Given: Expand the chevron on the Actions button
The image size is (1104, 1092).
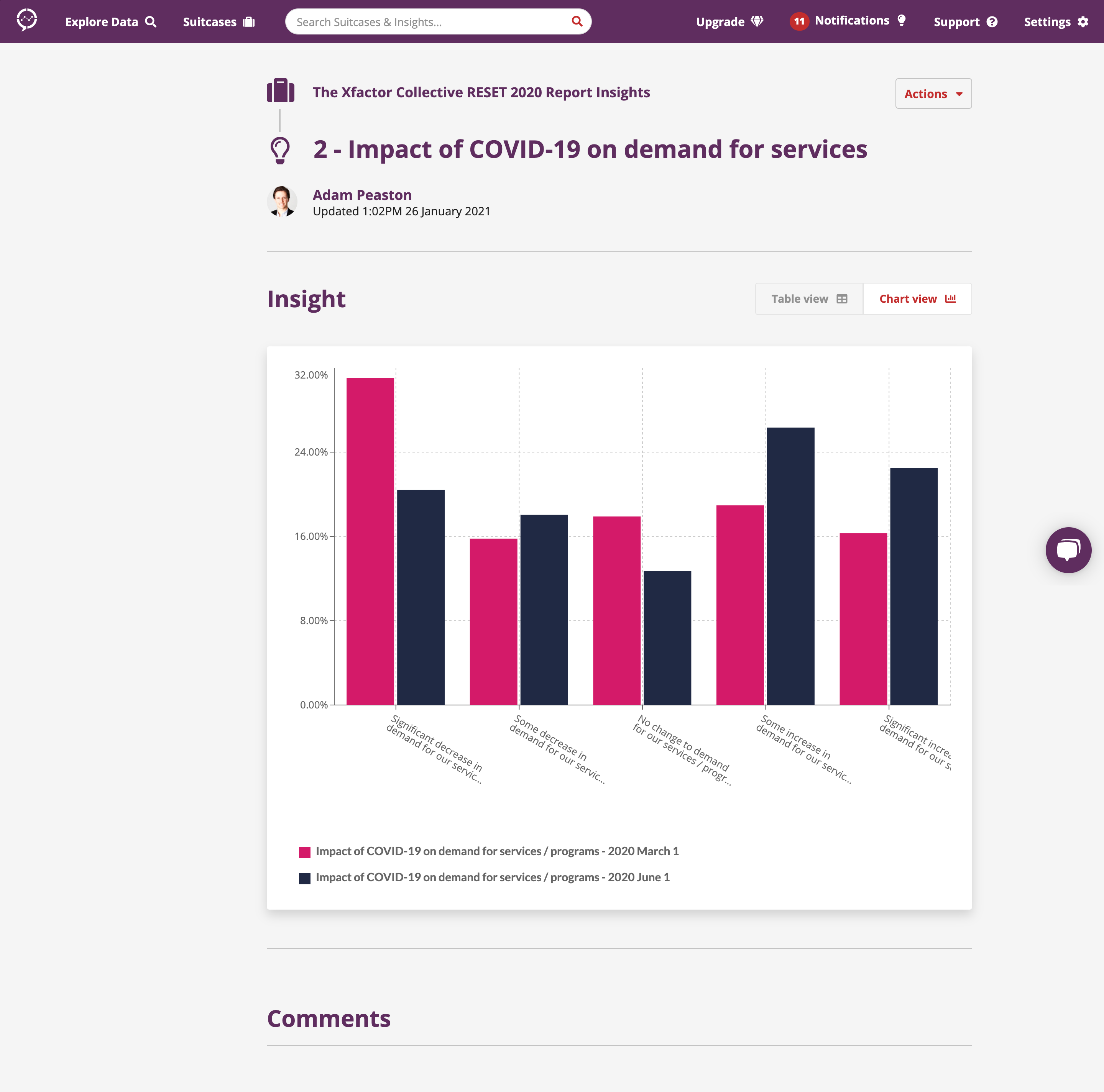Looking at the screenshot, I should click(959, 94).
